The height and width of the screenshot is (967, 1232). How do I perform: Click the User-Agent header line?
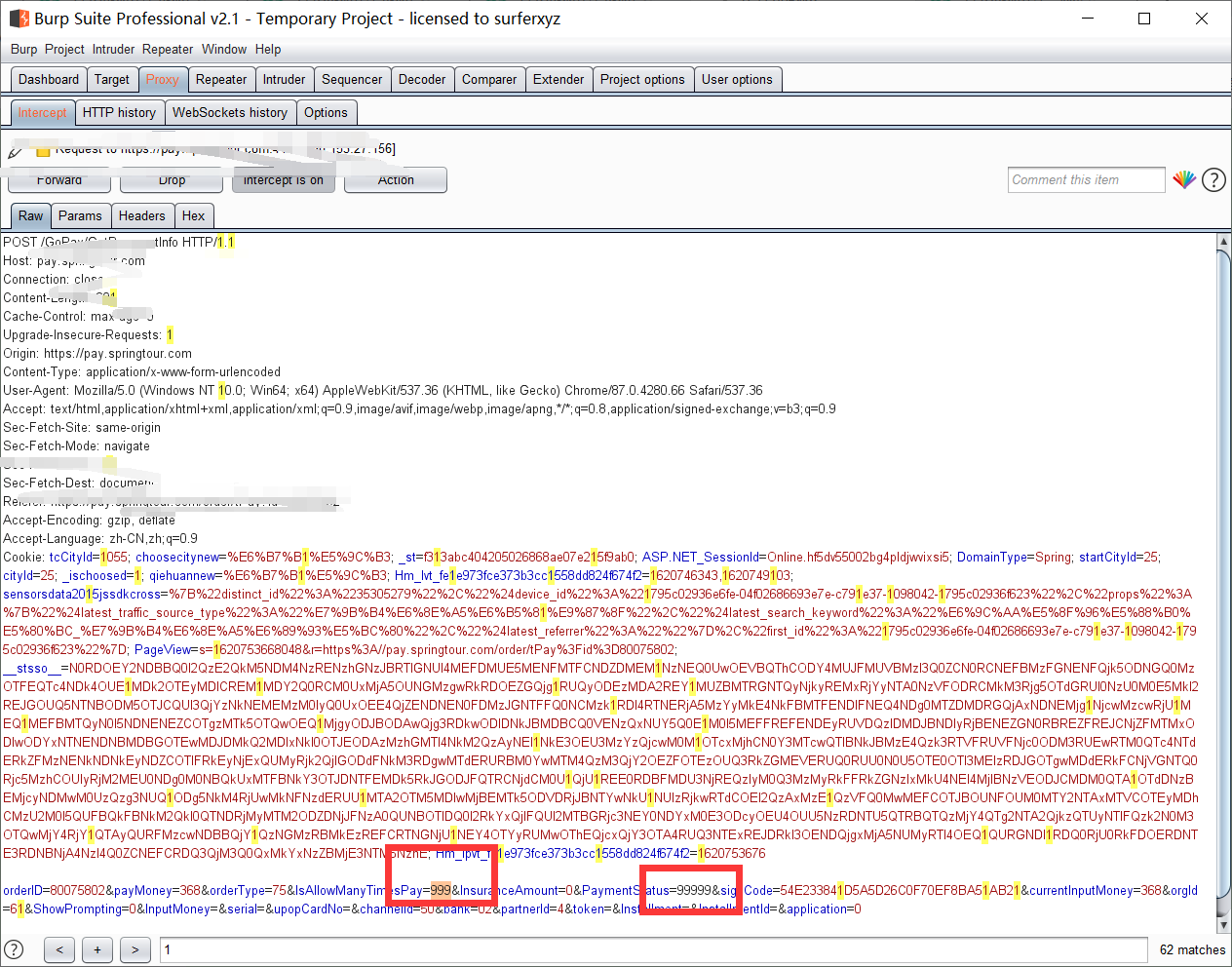(383, 391)
